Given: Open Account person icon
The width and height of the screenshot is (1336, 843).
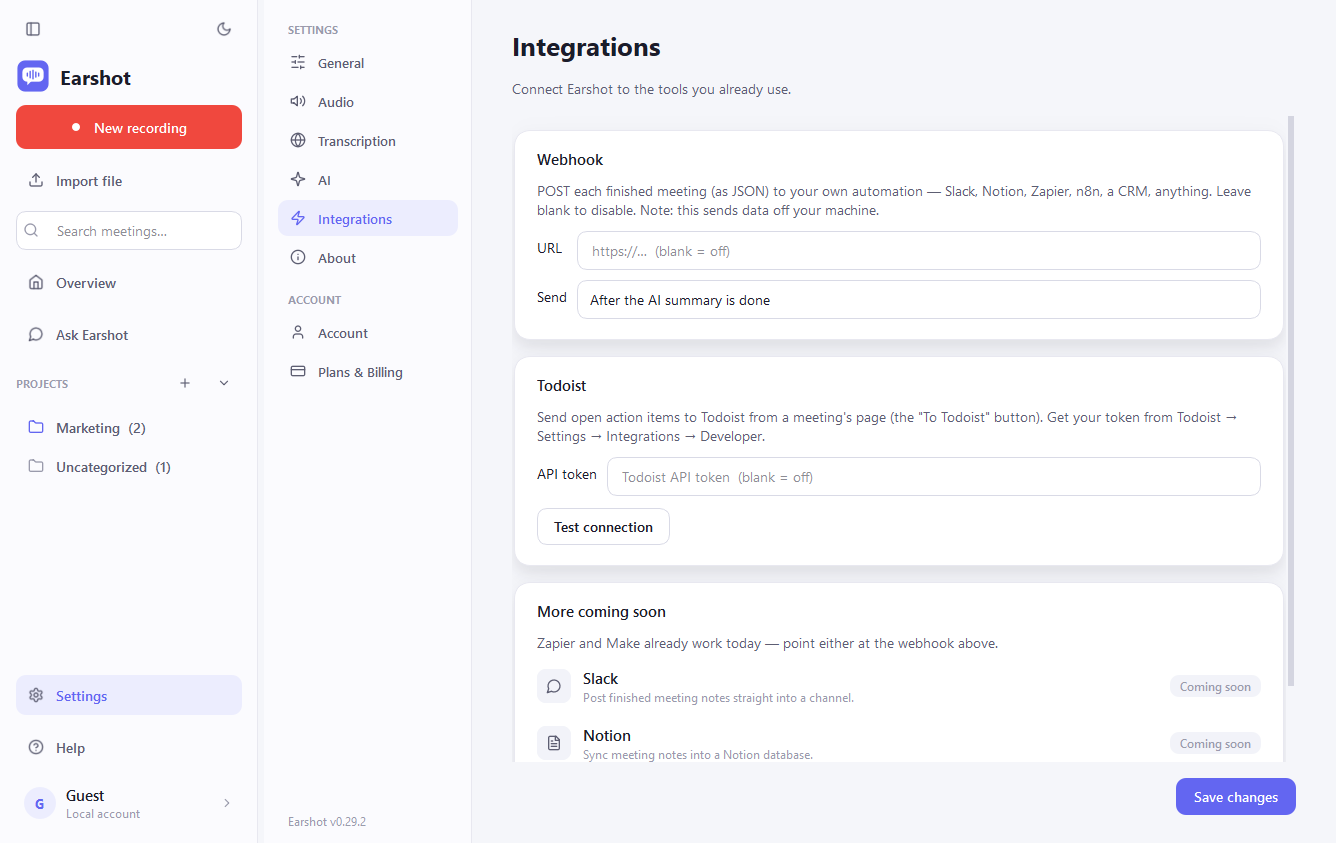Looking at the screenshot, I should [298, 332].
